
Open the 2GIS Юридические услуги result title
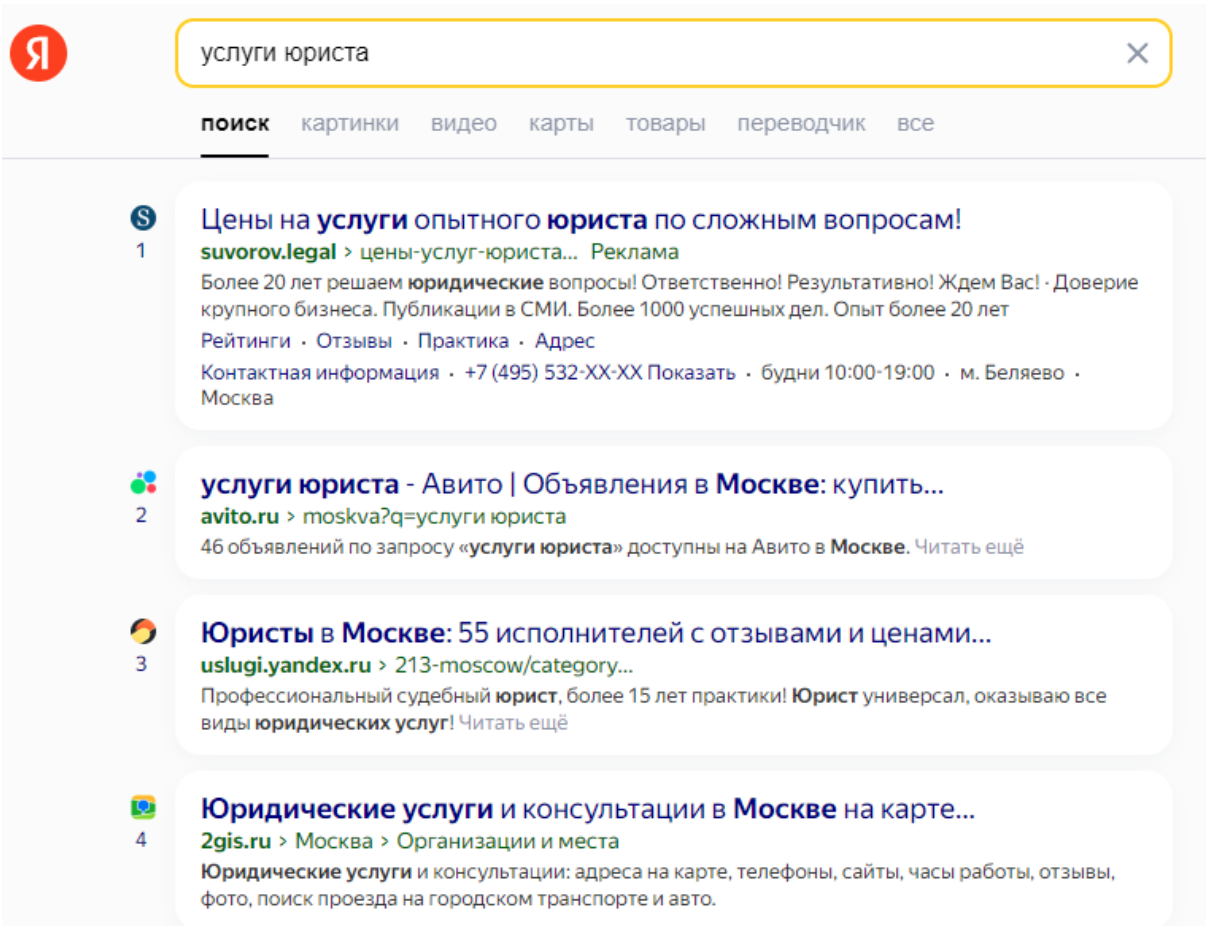pos(587,808)
